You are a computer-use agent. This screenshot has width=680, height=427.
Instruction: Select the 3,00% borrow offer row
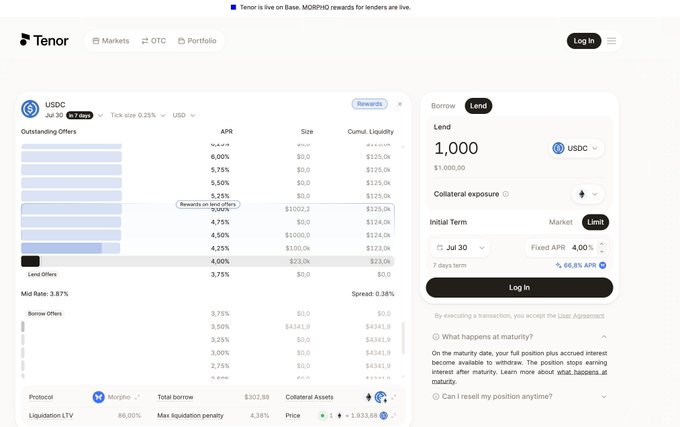pos(208,352)
